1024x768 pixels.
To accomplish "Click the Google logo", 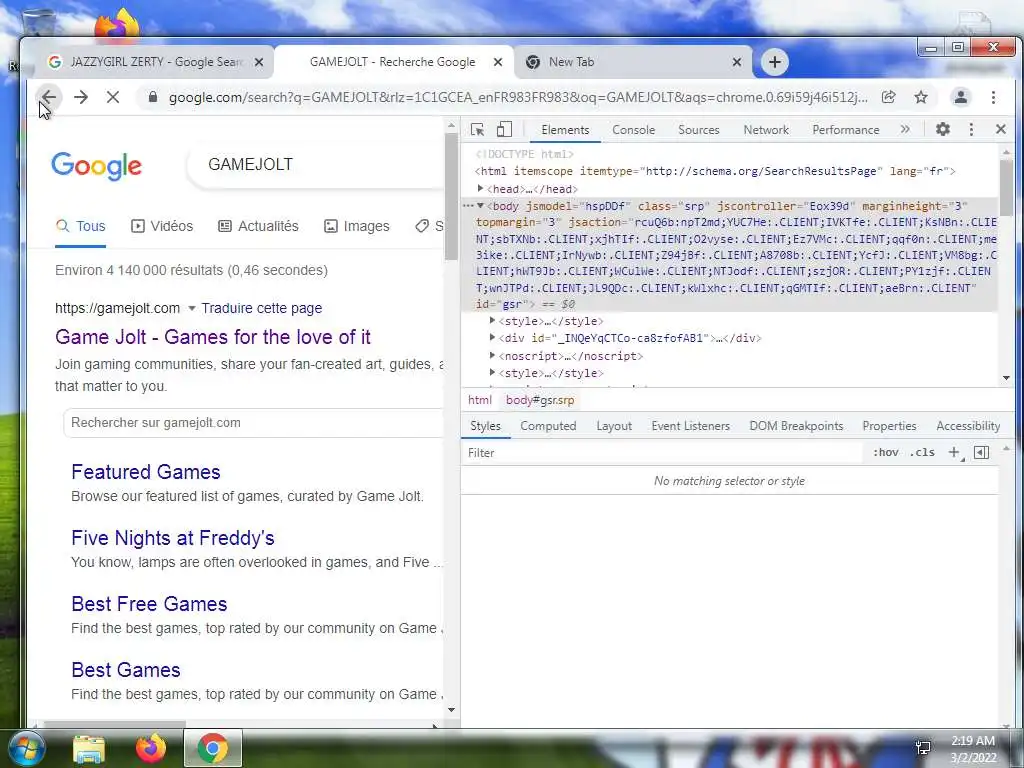I will [x=96, y=166].
